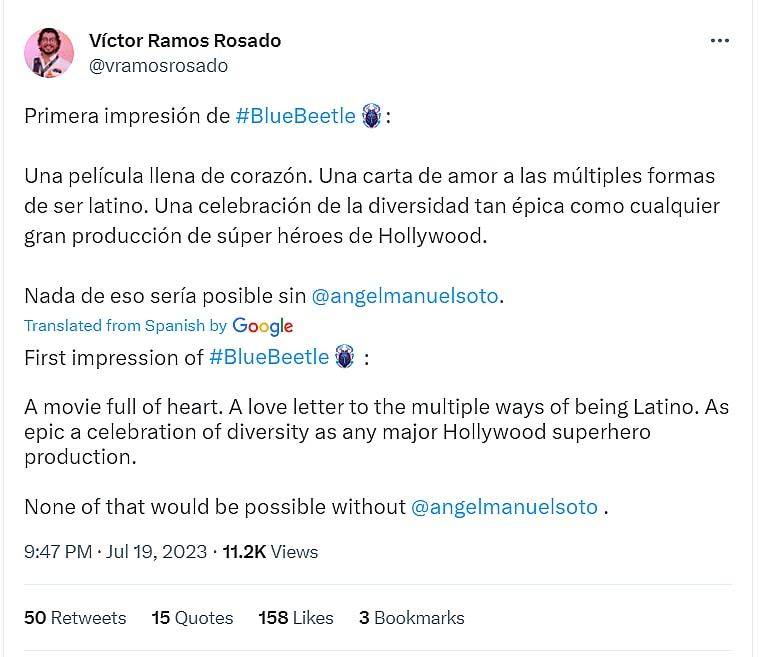Click the translated paragraph "A movie full of heart"
This screenshot has height=657, width=762.
(370, 431)
